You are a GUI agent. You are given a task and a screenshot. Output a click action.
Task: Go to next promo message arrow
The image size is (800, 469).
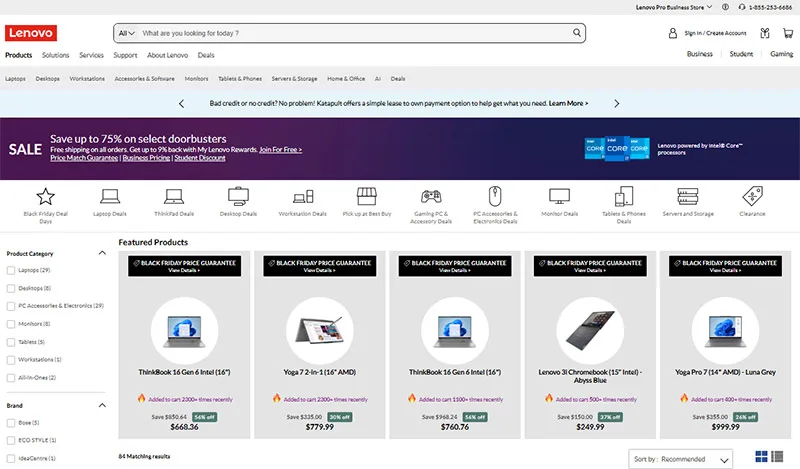[616, 104]
